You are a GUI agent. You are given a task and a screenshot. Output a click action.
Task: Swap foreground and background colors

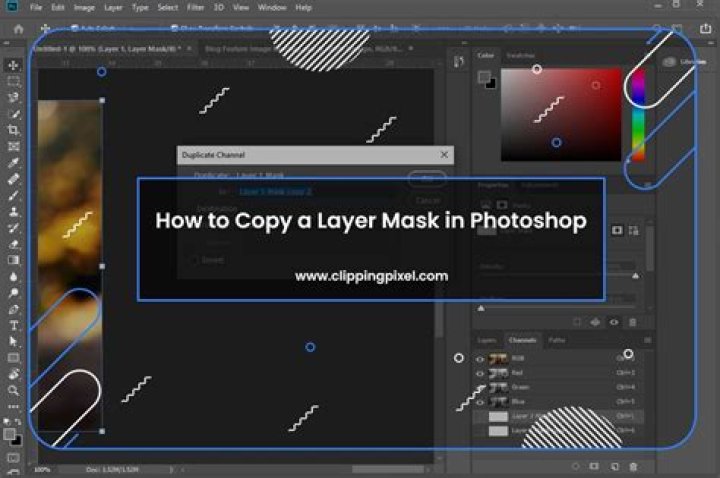point(18,421)
